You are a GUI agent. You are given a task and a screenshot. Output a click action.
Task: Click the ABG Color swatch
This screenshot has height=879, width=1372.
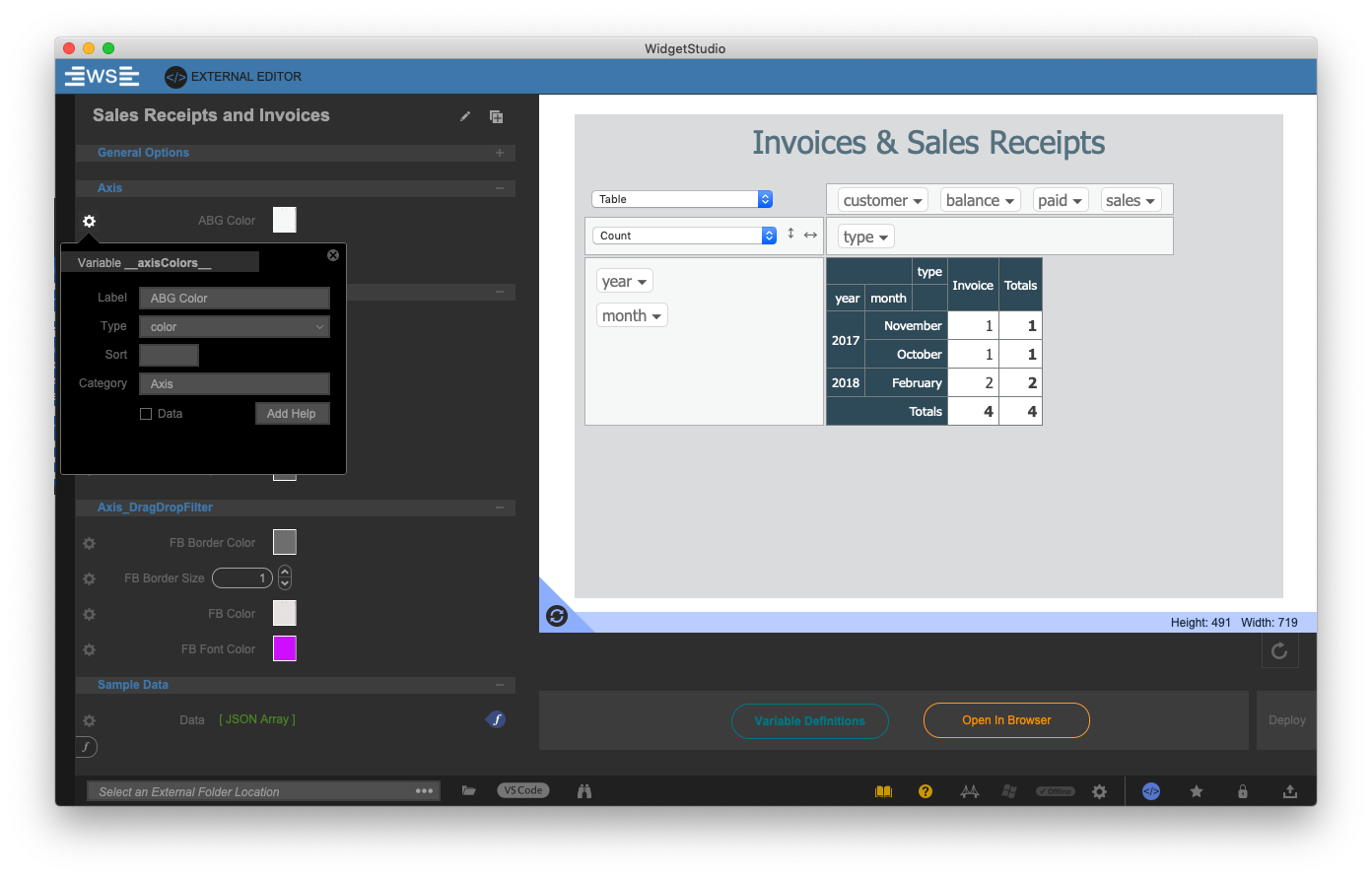coord(285,220)
